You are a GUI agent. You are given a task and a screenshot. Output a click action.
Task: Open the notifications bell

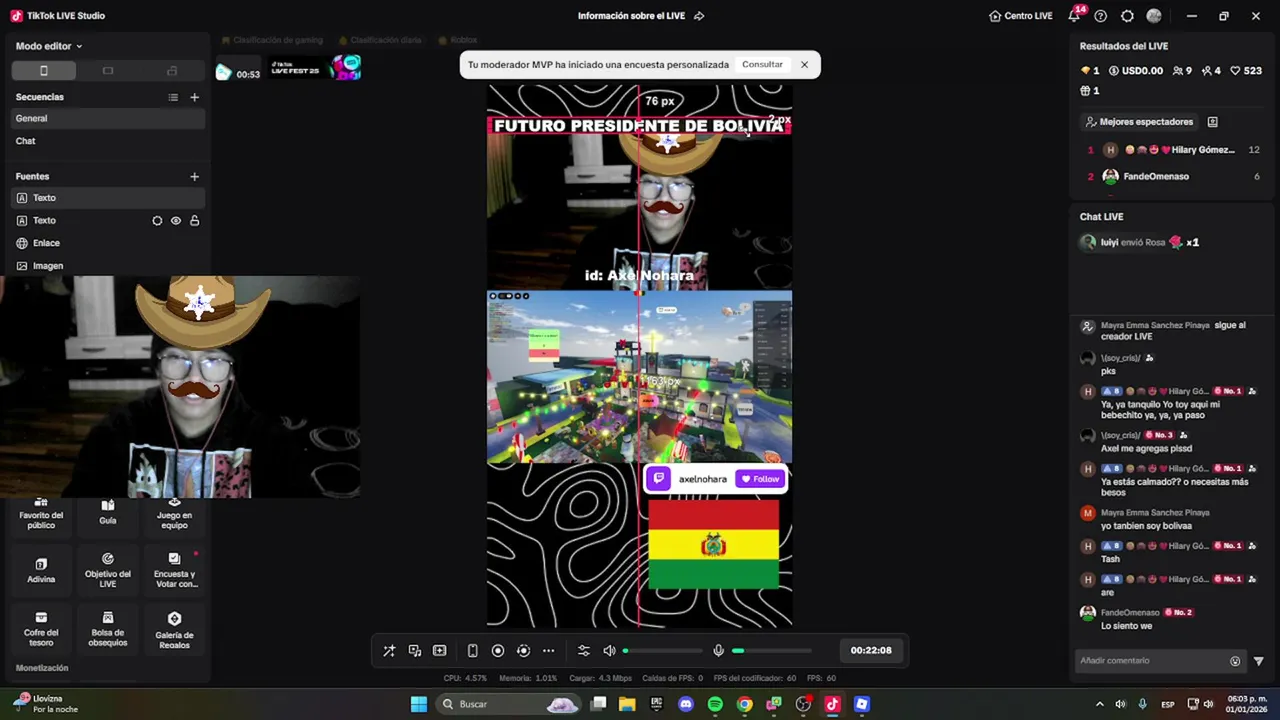tap(1075, 15)
